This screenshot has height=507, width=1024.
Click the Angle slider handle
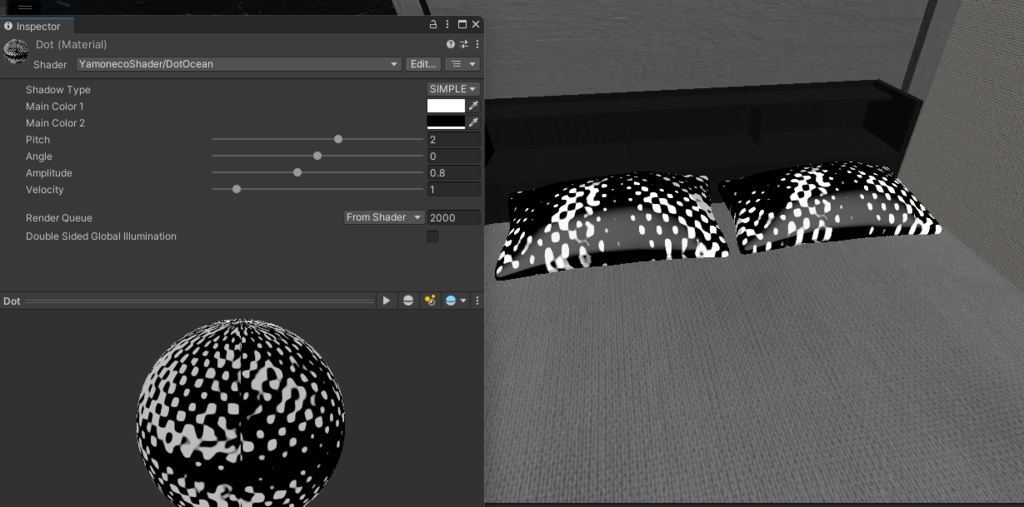click(317, 156)
